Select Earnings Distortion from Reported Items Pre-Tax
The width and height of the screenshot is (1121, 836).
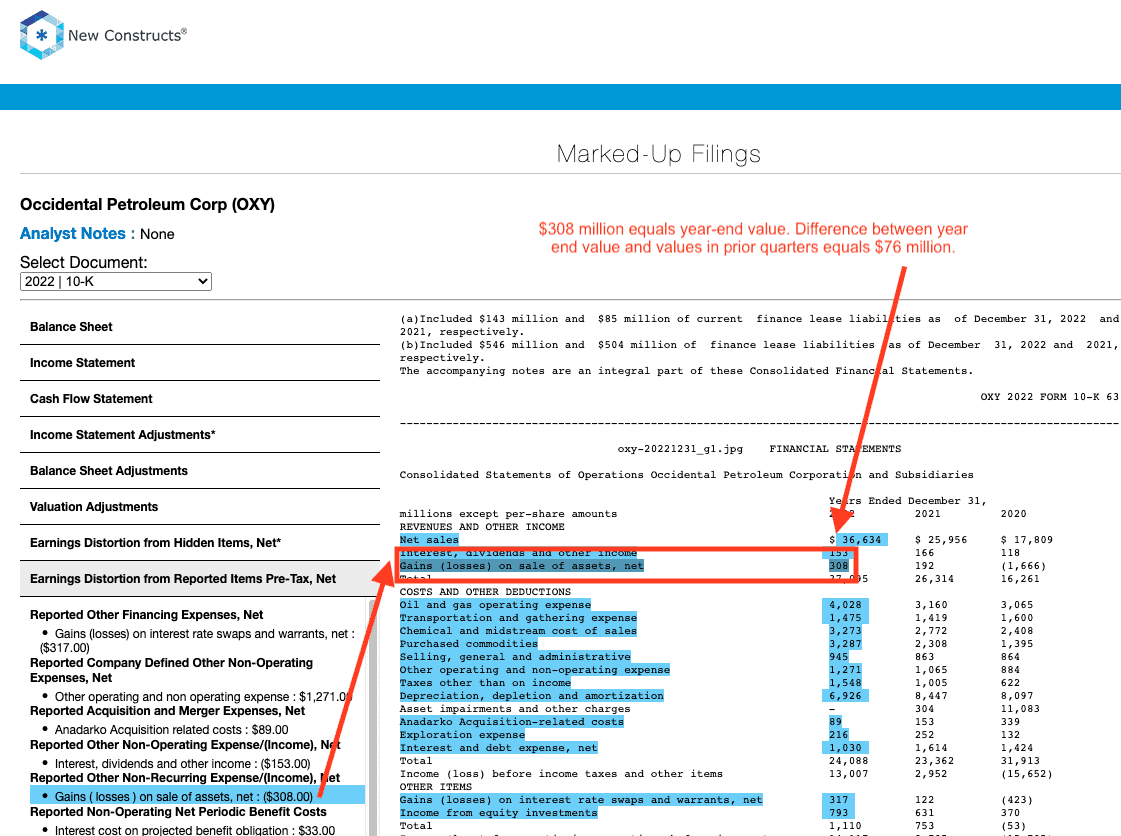200,579
